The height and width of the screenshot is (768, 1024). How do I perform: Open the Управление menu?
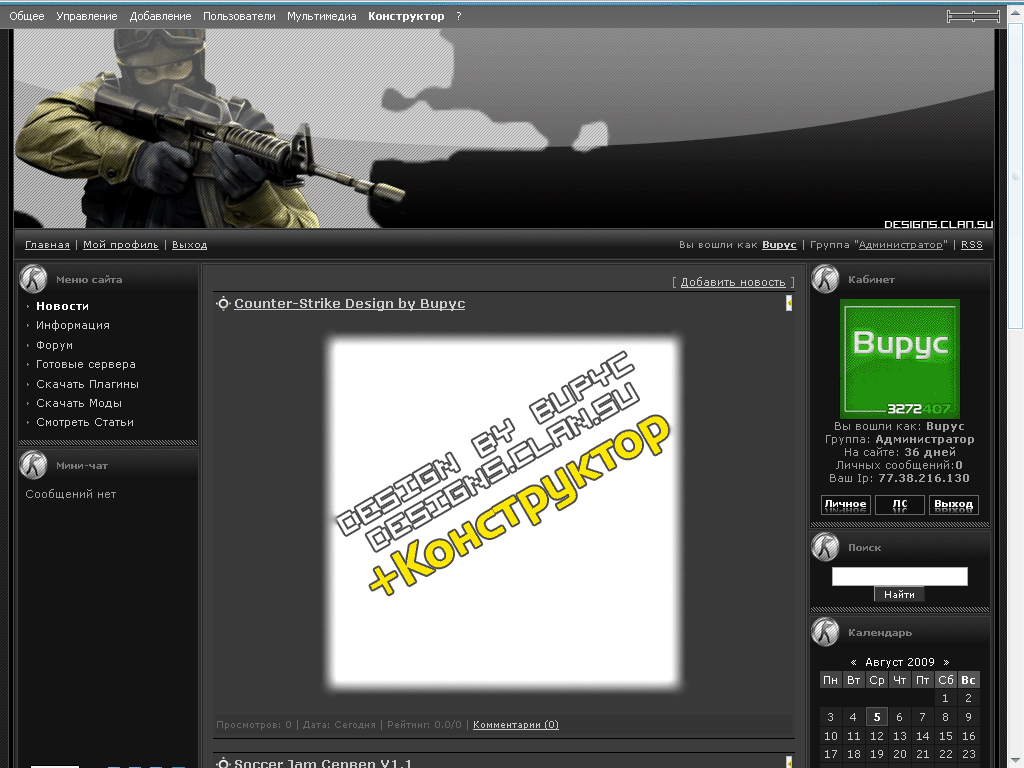(x=86, y=16)
